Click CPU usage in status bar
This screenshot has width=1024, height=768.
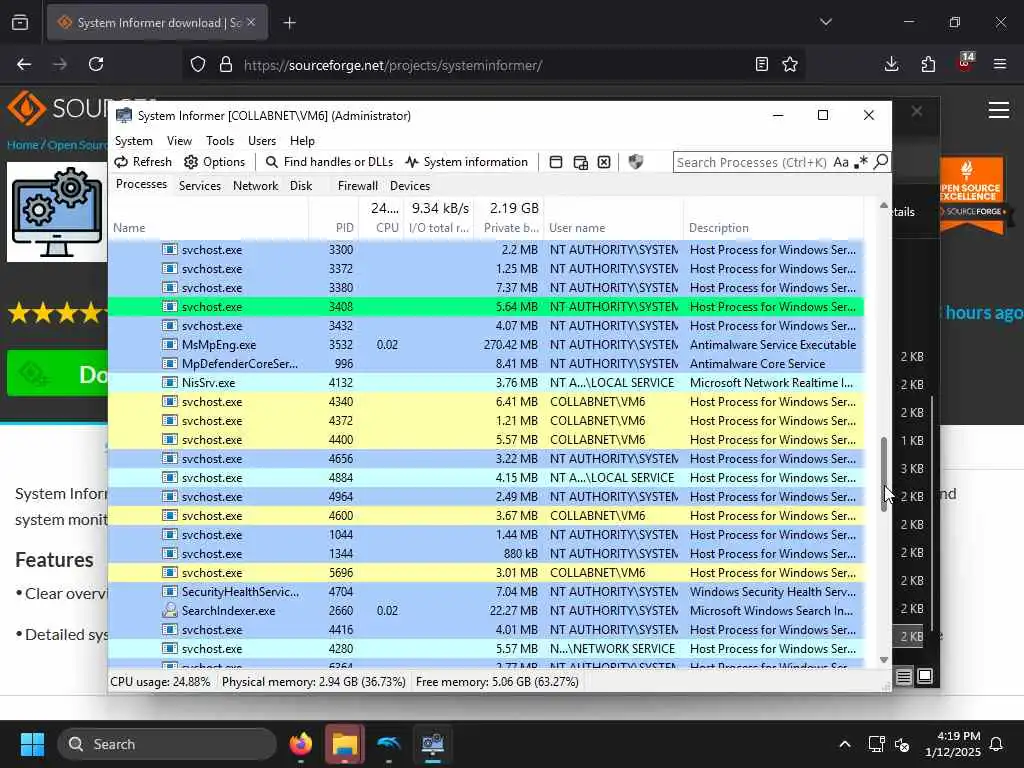click(160, 682)
